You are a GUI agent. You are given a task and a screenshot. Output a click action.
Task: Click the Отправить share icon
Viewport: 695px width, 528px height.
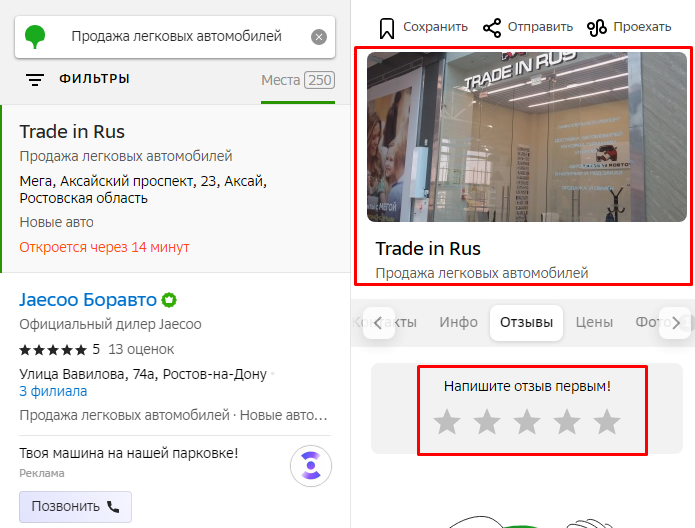(492, 28)
